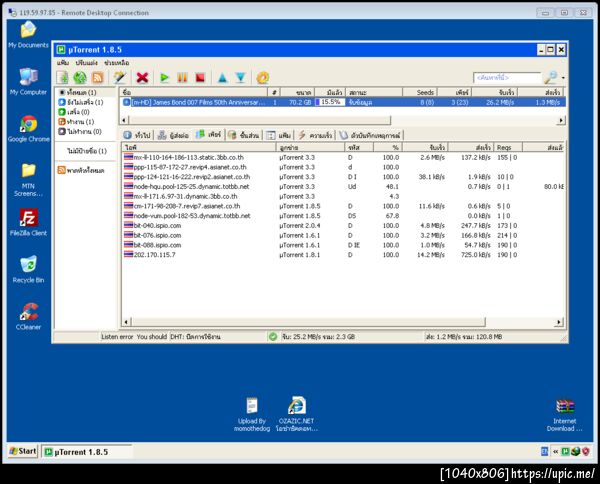Image resolution: width=600 pixels, height=484 pixels.
Task: Pause the torrent with the pause icon
Action: coord(183,78)
